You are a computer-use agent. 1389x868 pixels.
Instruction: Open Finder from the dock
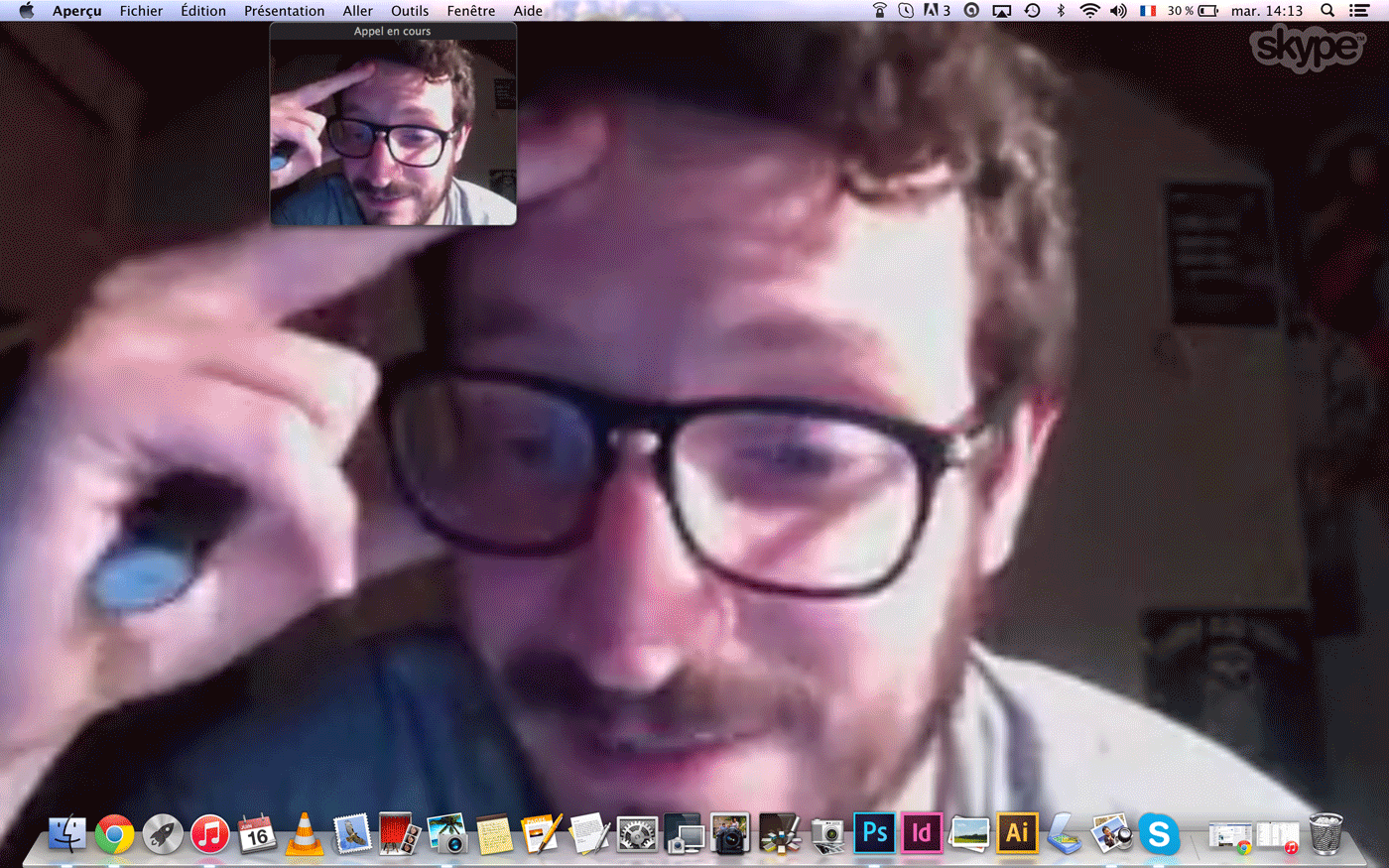[66, 834]
